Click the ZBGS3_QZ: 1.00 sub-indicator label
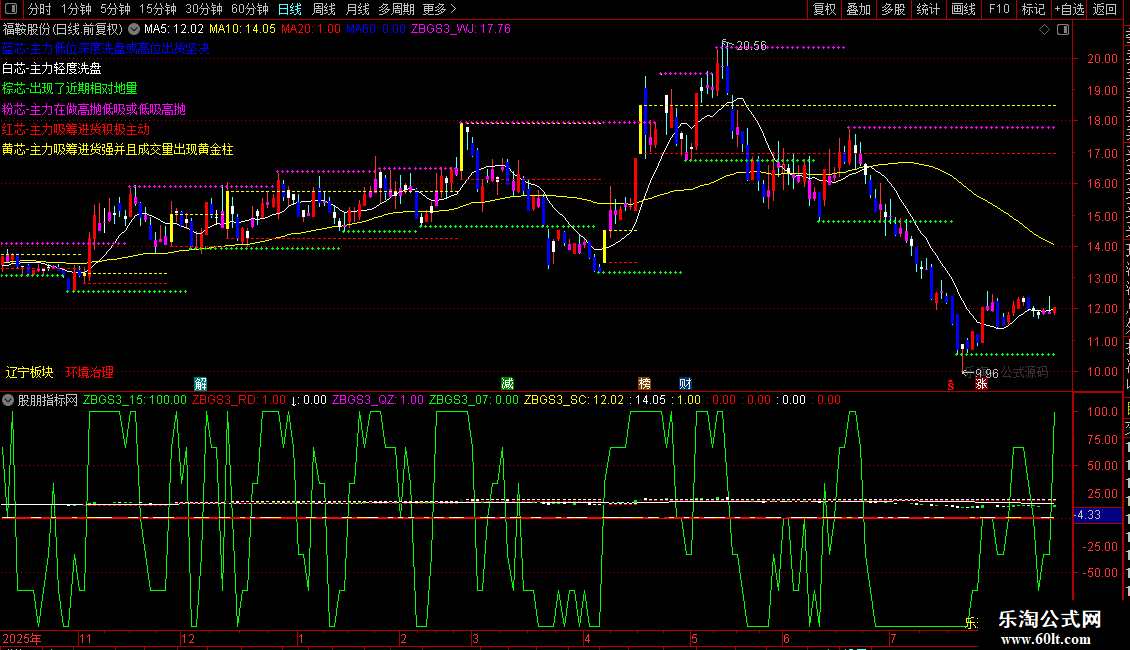The image size is (1130, 650). pyautogui.click(x=378, y=400)
